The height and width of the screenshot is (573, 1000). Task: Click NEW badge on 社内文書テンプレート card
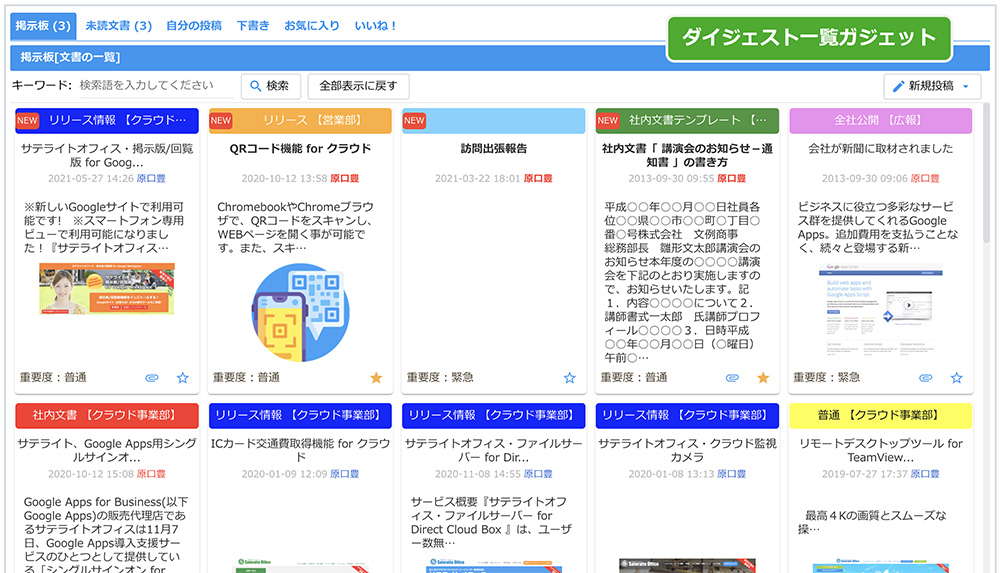coord(608,121)
